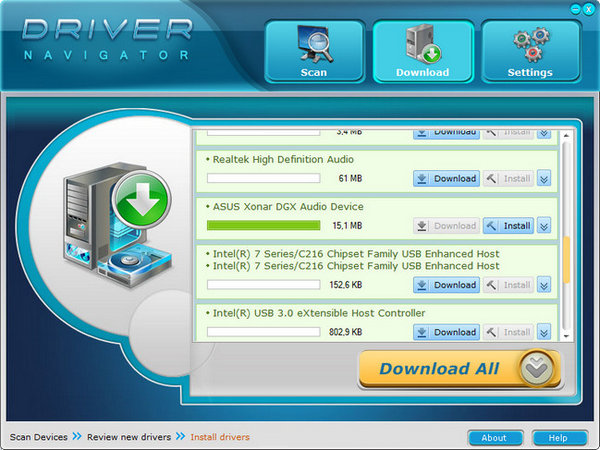Click the double-chevron icon on Download All
This screenshot has height=450, width=600.
(x=536, y=368)
